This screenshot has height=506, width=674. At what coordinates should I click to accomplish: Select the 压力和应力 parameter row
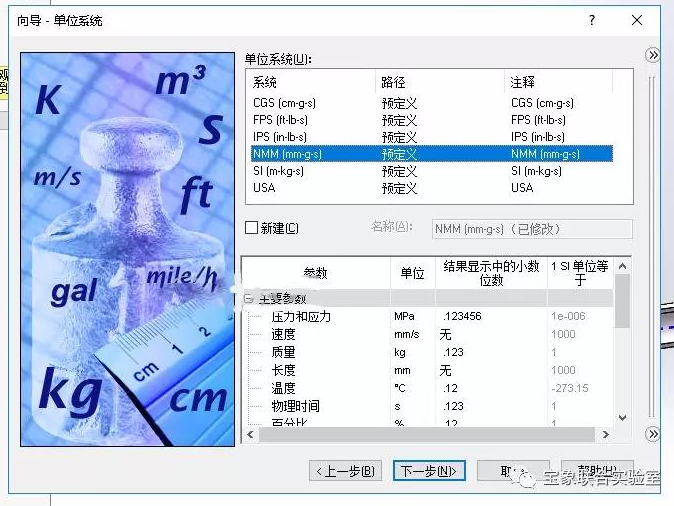click(301, 317)
